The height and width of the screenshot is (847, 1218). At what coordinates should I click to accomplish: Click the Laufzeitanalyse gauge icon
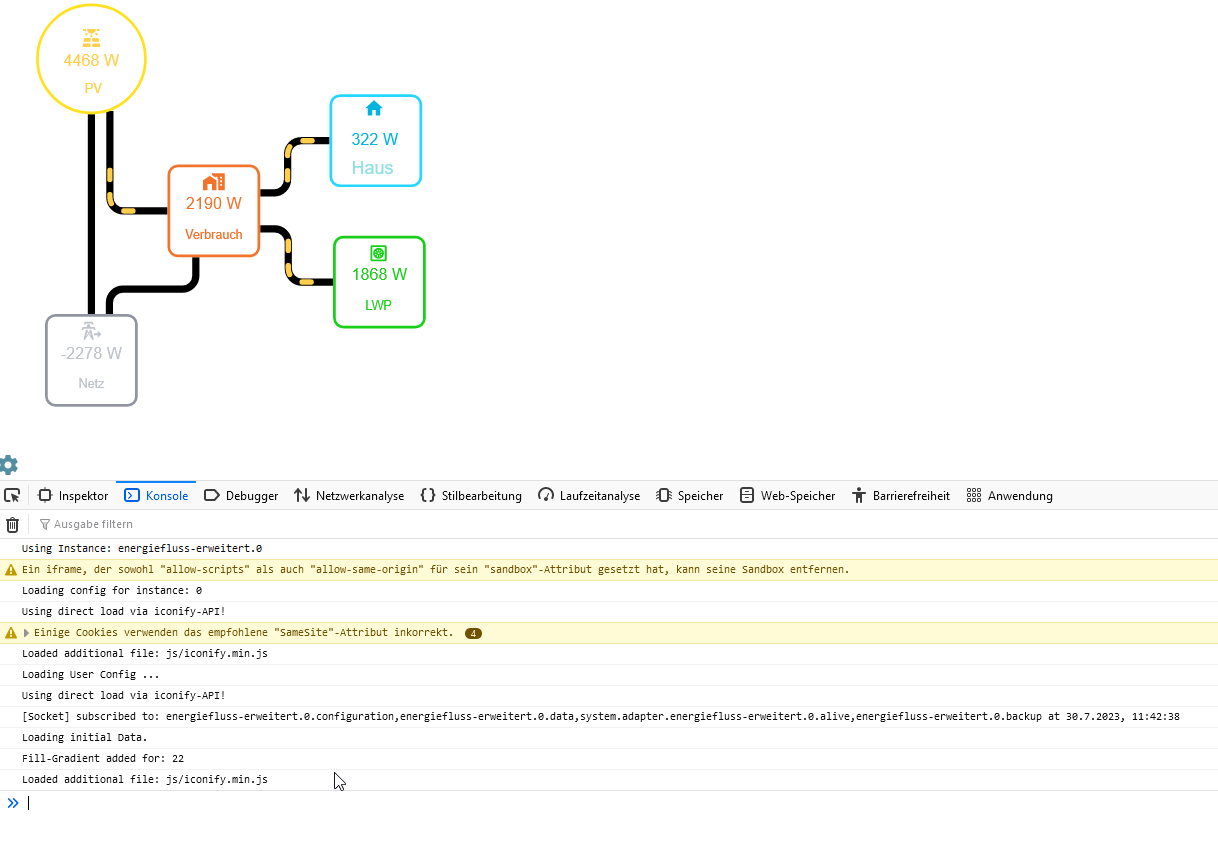click(546, 495)
